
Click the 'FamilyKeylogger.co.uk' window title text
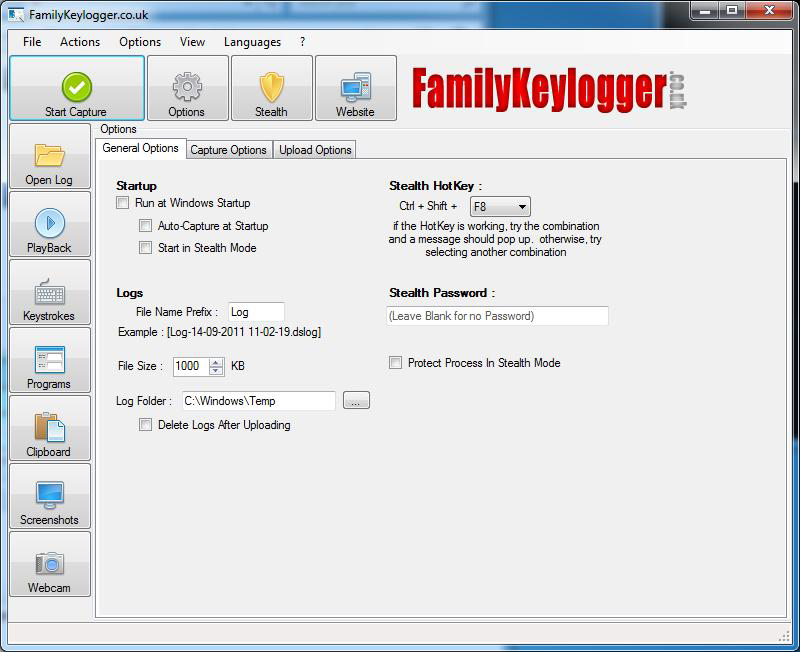pos(89,15)
